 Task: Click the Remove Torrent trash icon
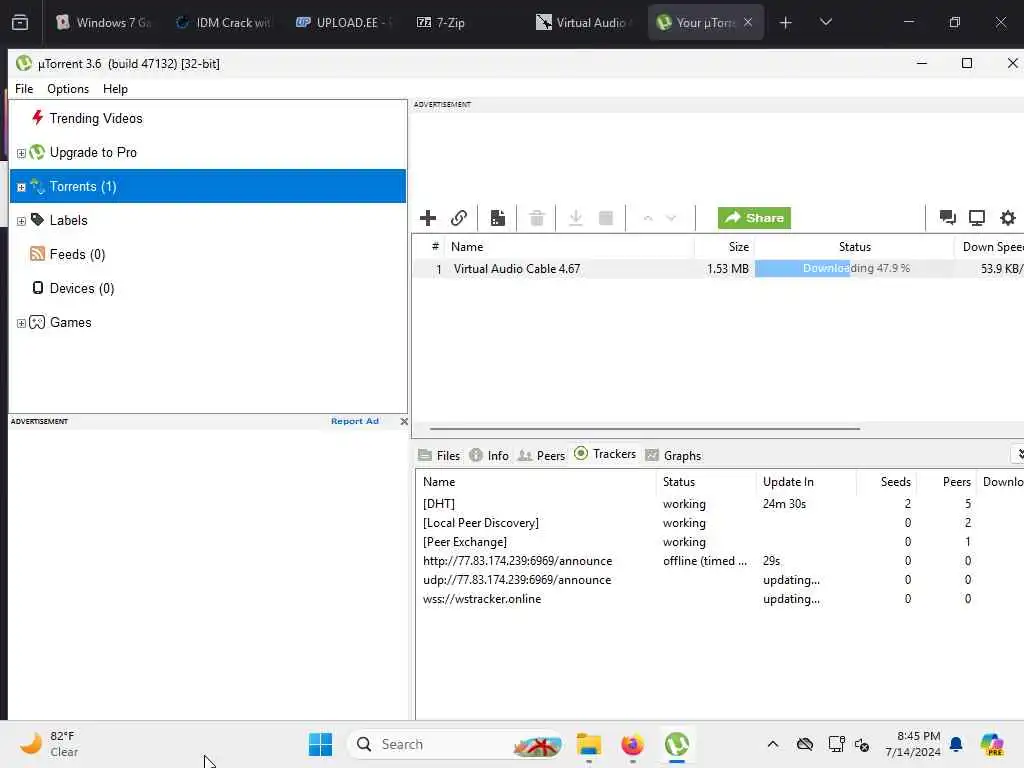537,218
